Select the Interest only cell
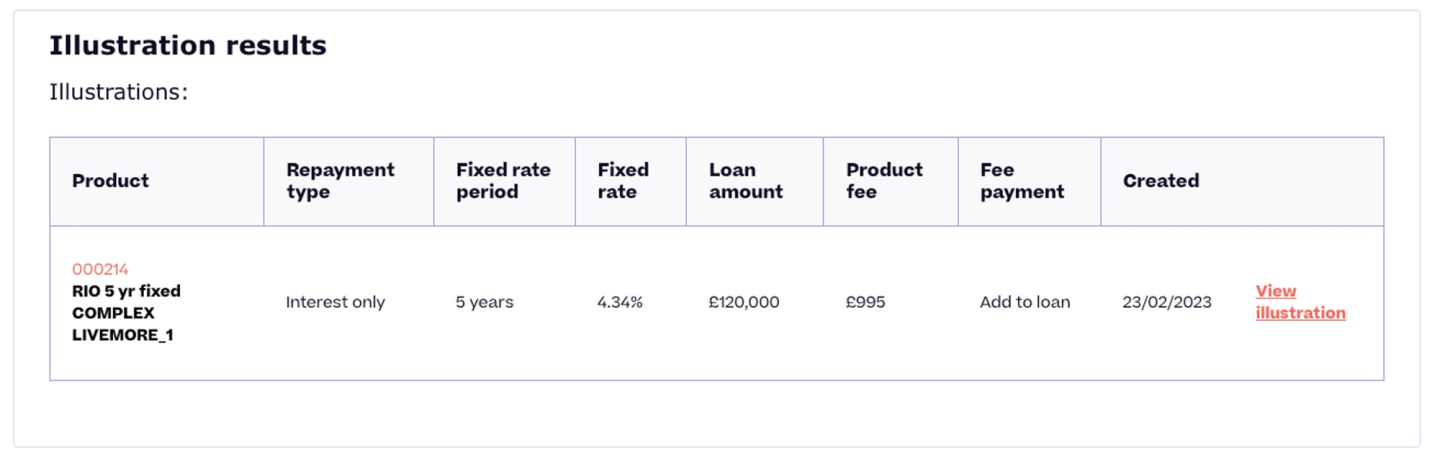This screenshot has height=464, width=1440. (x=335, y=302)
